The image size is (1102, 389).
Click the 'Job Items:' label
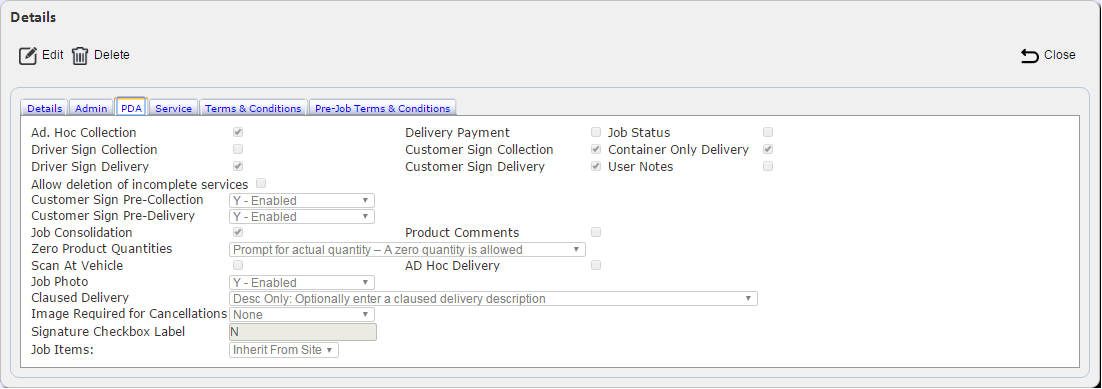point(63,349)
